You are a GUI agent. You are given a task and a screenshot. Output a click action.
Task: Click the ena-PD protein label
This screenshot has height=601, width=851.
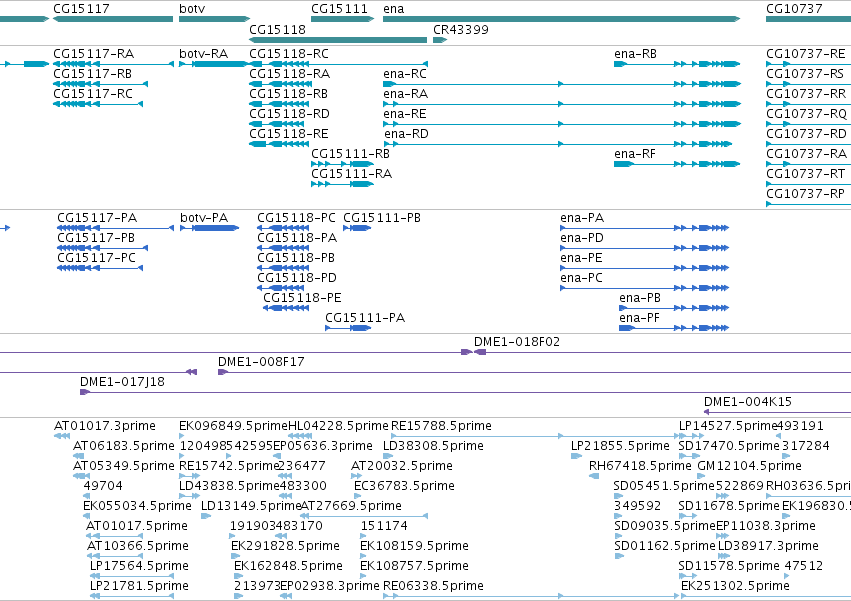pos(582,238)
